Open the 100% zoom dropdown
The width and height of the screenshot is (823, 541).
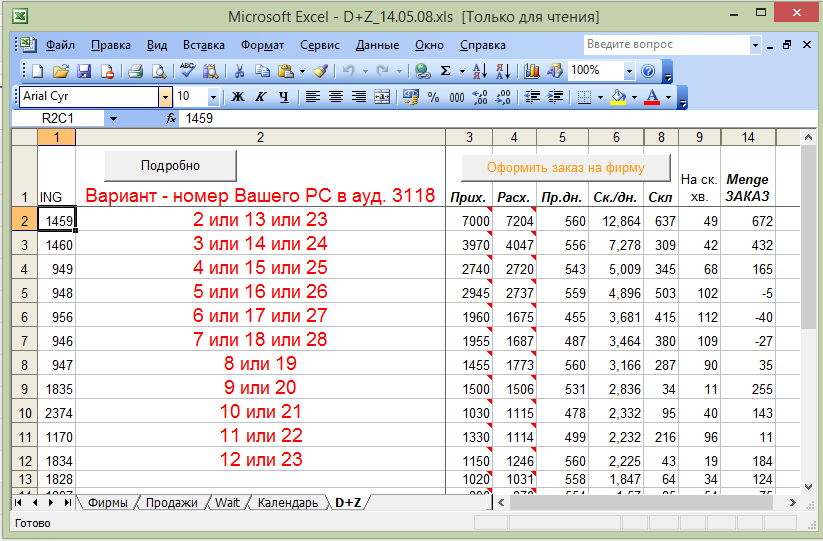[629, 72]
